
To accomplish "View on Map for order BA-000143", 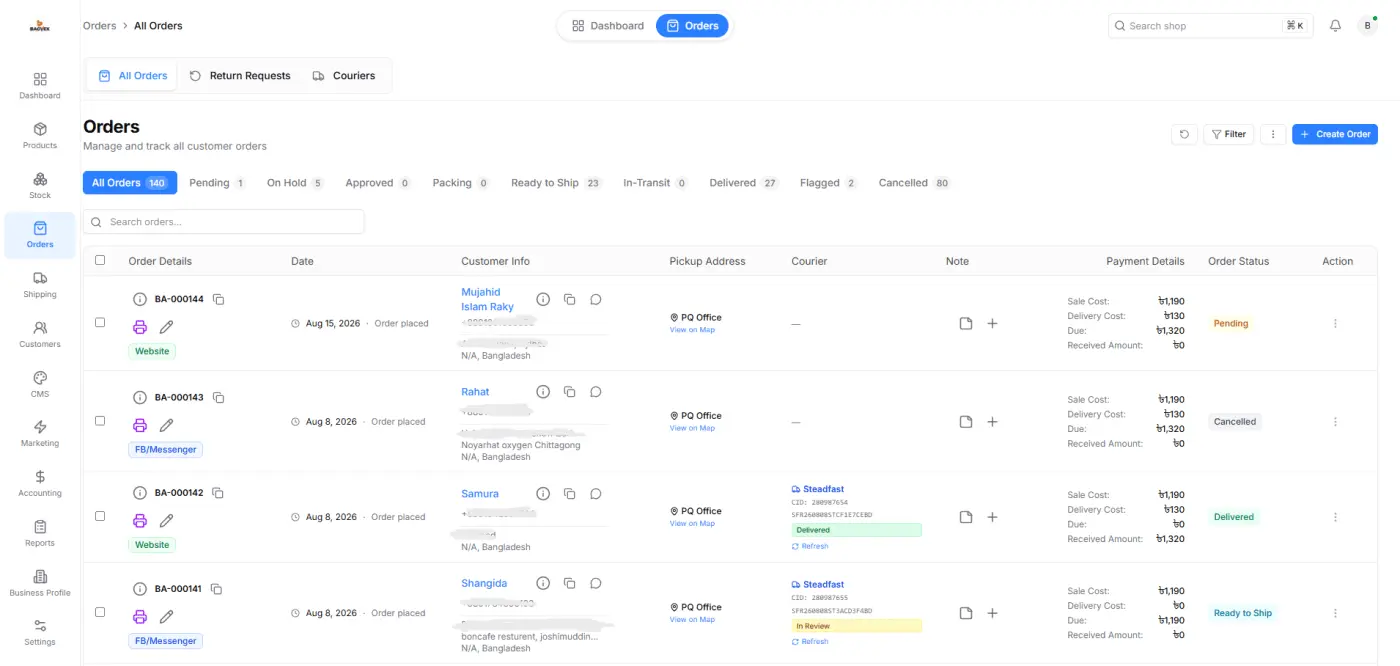I will click(692, 428).
